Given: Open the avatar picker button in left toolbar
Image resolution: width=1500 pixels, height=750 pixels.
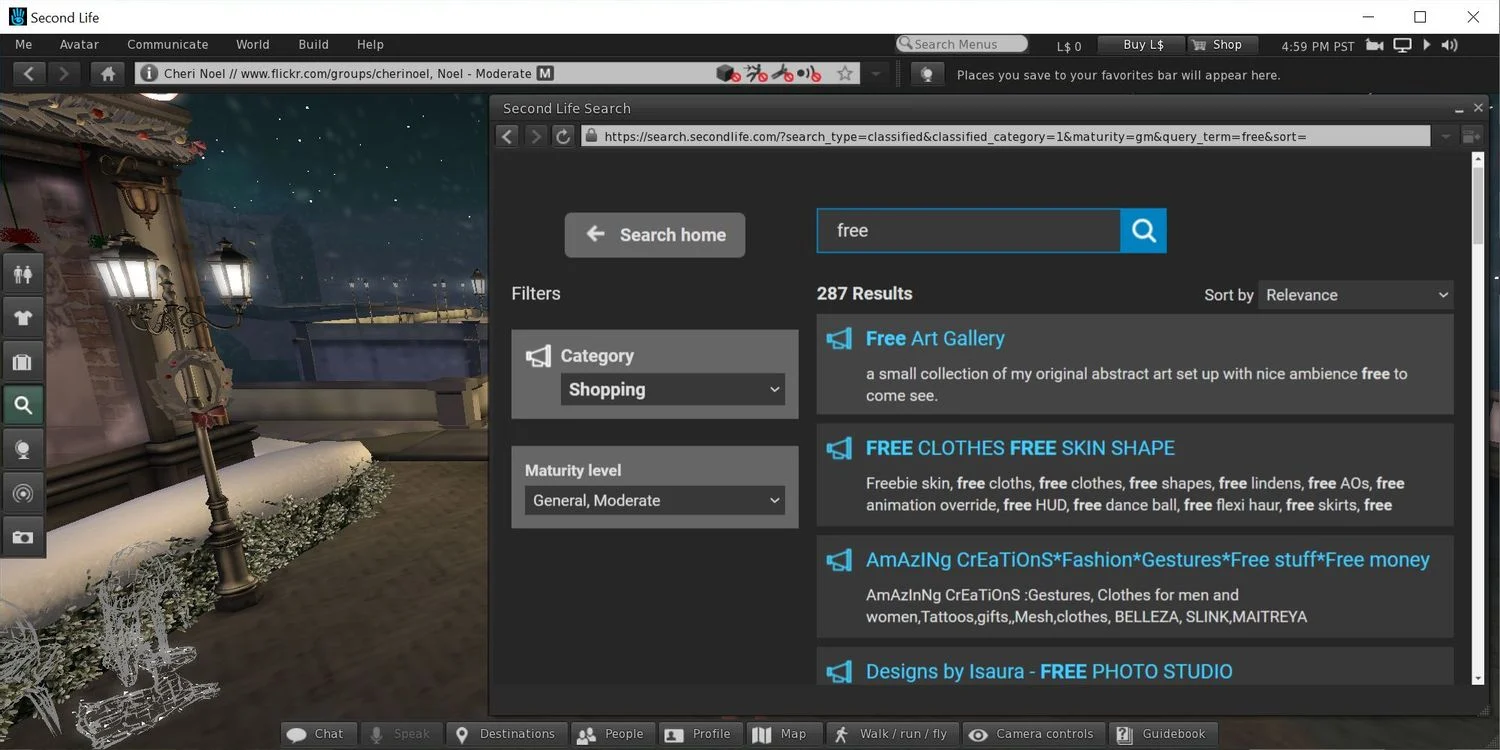Looking at the screenshot, I should pyautogui.click(x=22, y=273).
